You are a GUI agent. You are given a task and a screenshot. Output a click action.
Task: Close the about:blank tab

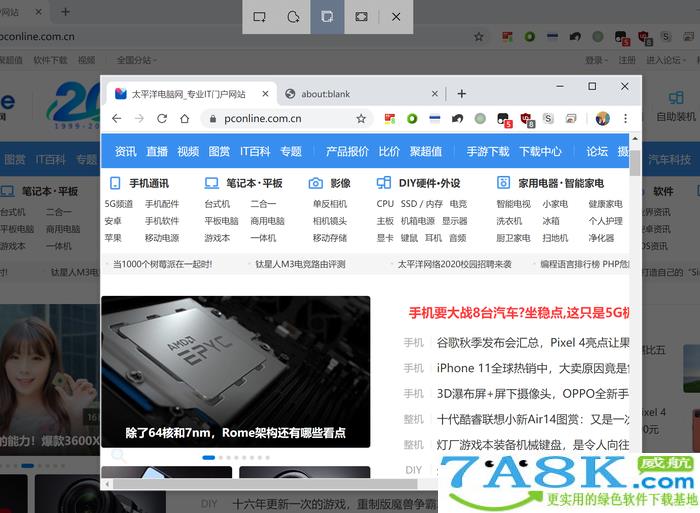pyautogui.click(x=434, y=94)
